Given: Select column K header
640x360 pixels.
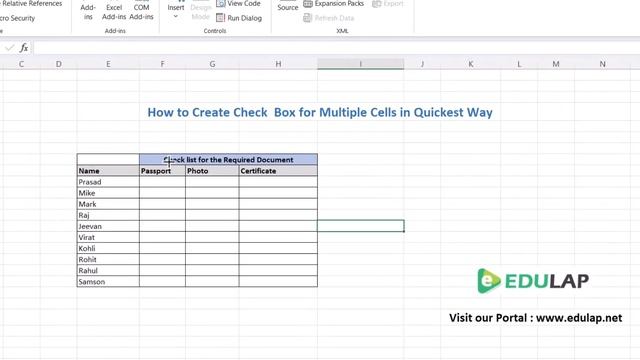Looking at the screenshot, I should (x=471, y=64).
